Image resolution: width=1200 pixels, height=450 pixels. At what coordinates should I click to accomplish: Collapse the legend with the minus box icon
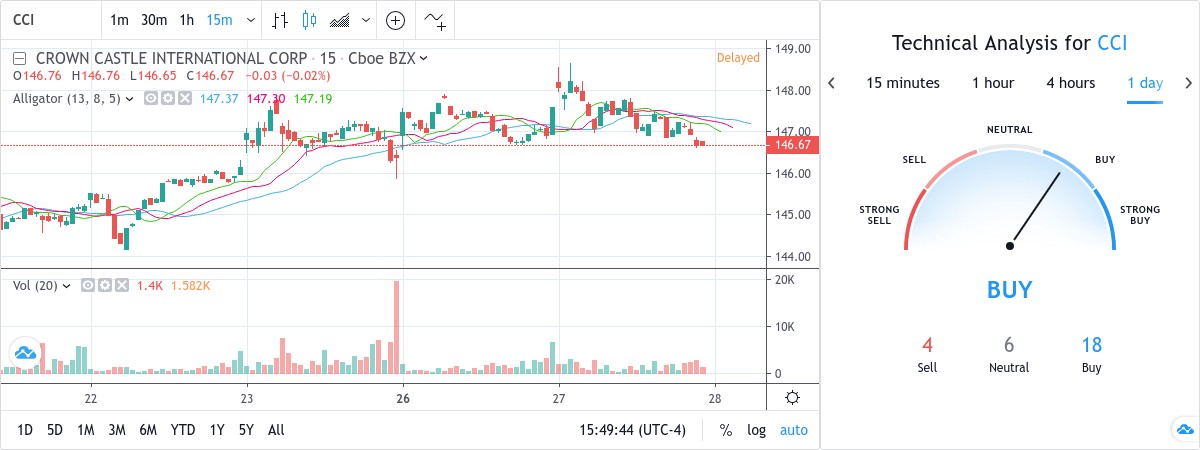21,58
